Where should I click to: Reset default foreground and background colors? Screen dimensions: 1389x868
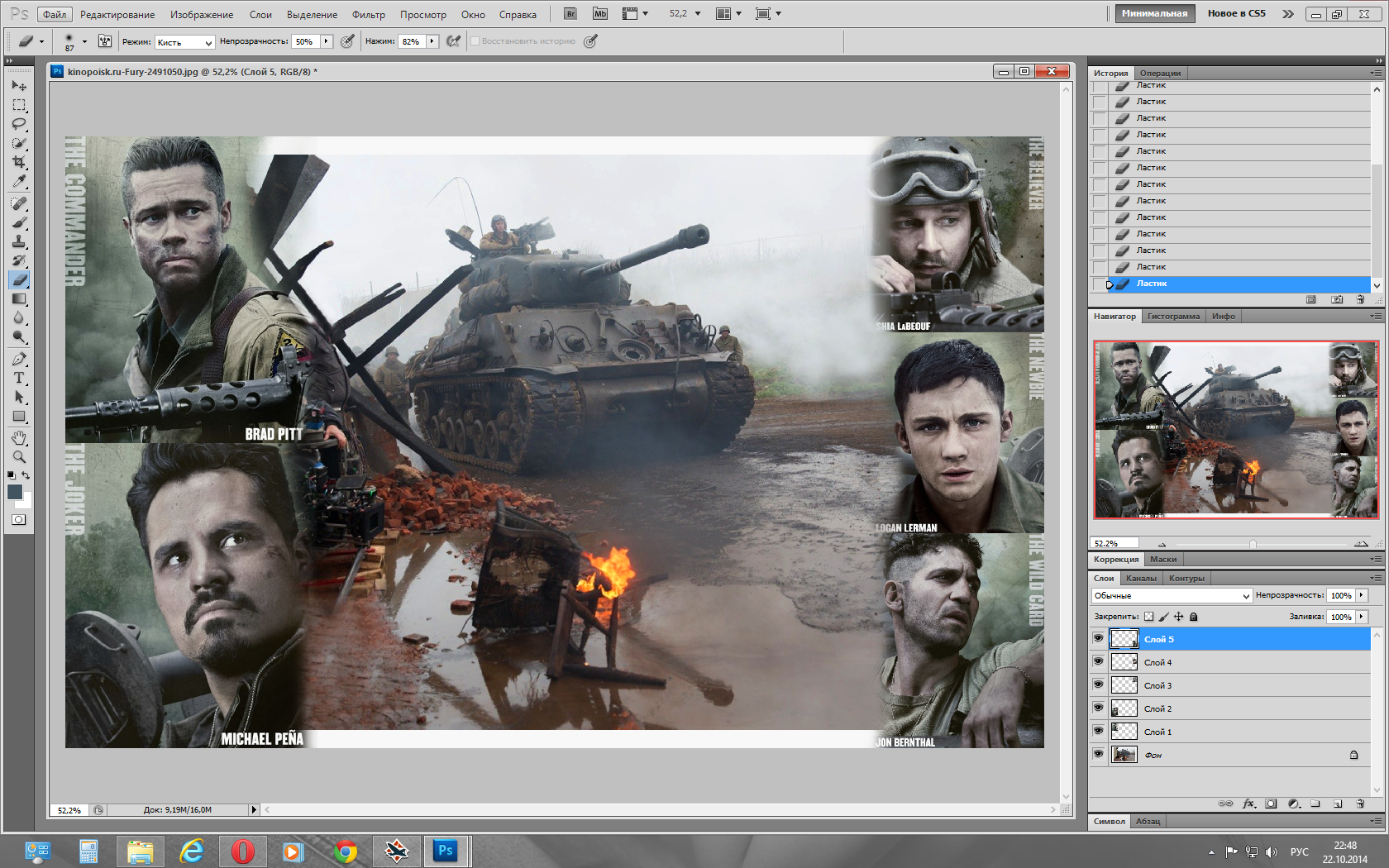(11, 475)
